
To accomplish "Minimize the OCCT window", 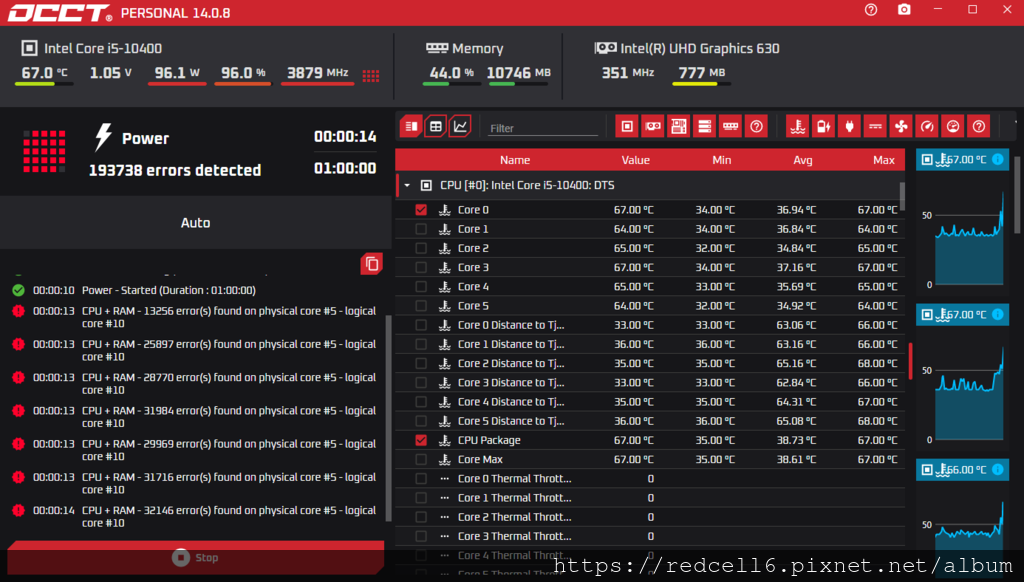I will click(x=938, y=10).
